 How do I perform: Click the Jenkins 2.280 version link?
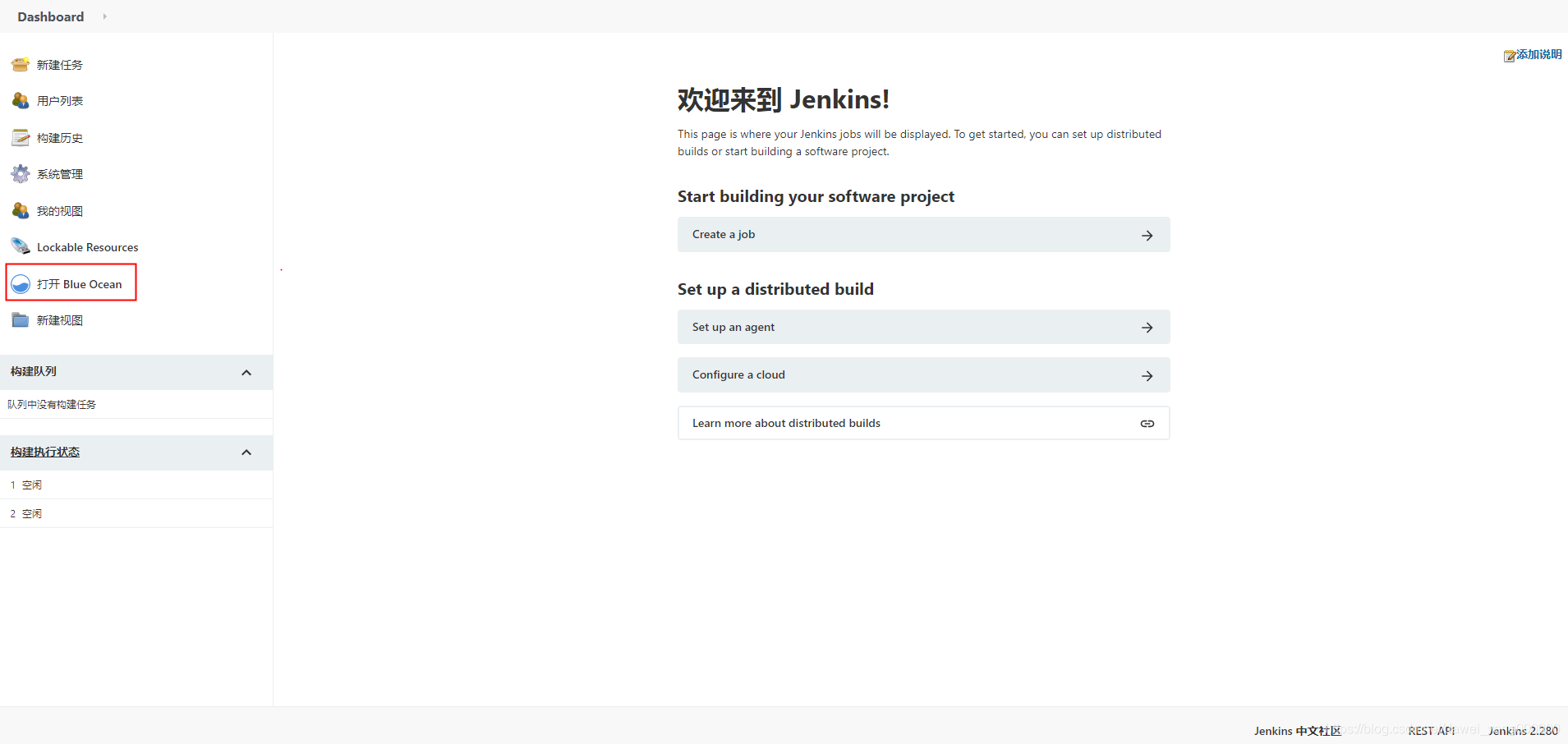(x=1523, y=731)
